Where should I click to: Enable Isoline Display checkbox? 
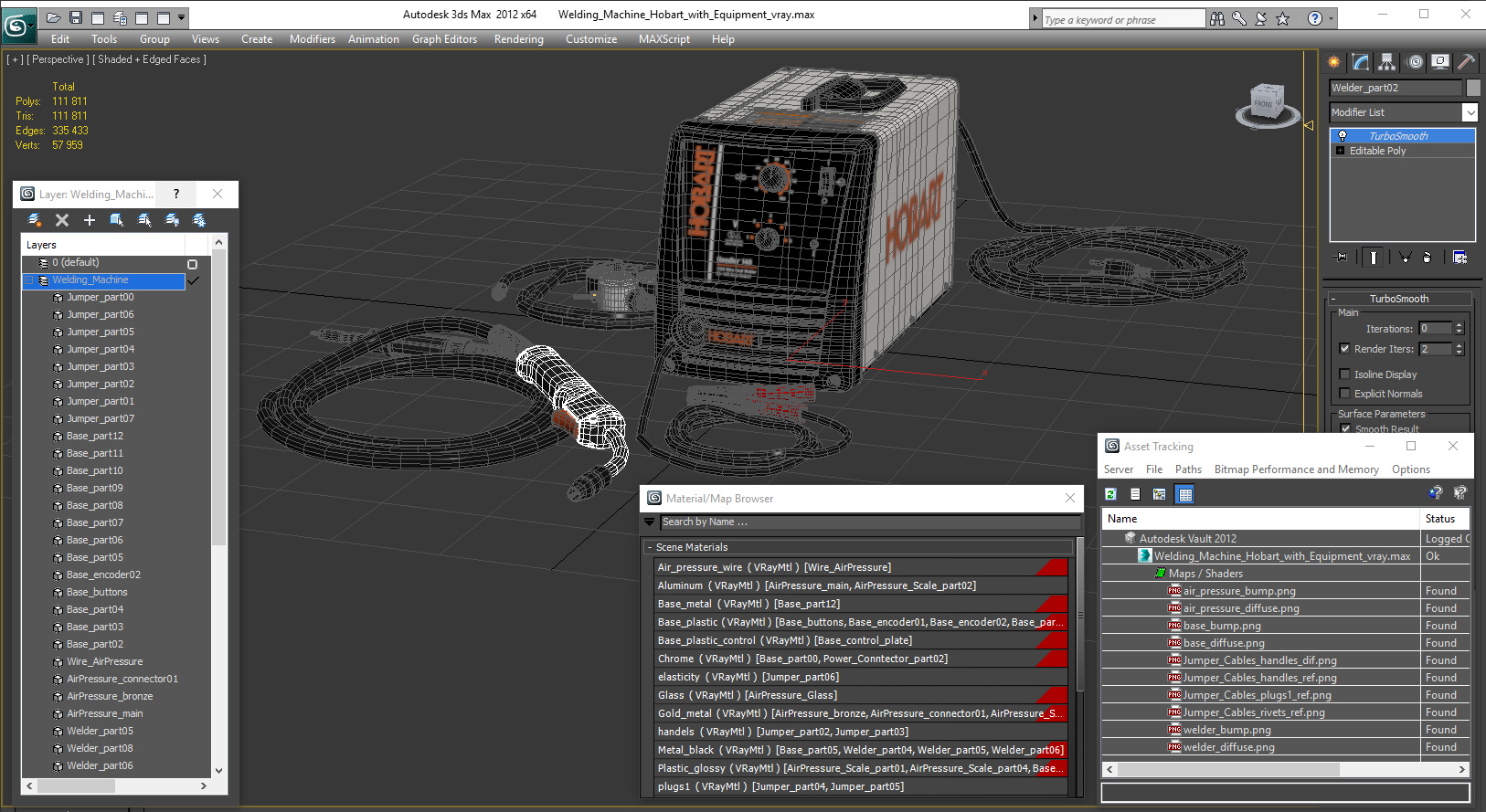pos(1344,374)
